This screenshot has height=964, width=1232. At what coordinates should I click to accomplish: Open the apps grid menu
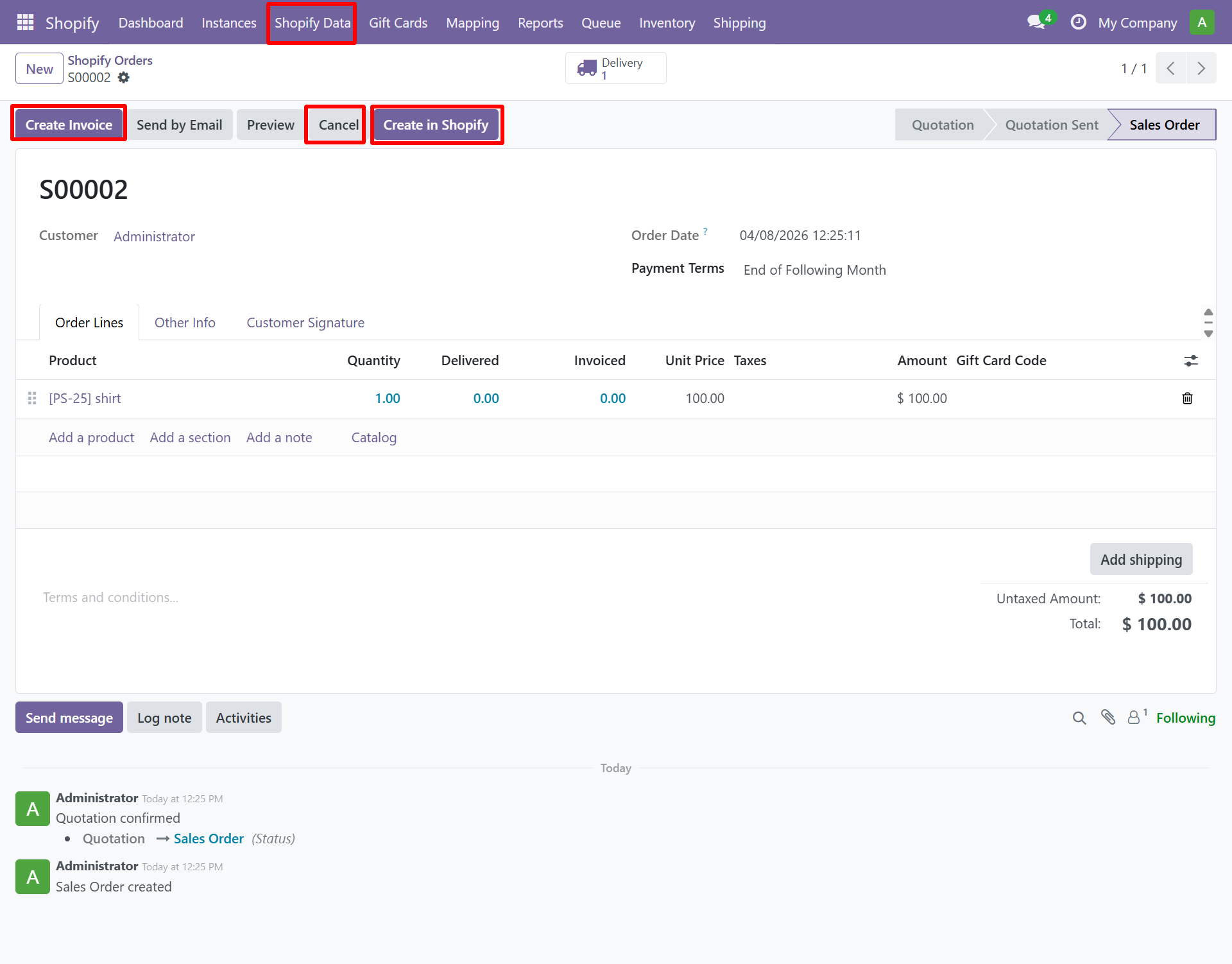click(25, 22)
